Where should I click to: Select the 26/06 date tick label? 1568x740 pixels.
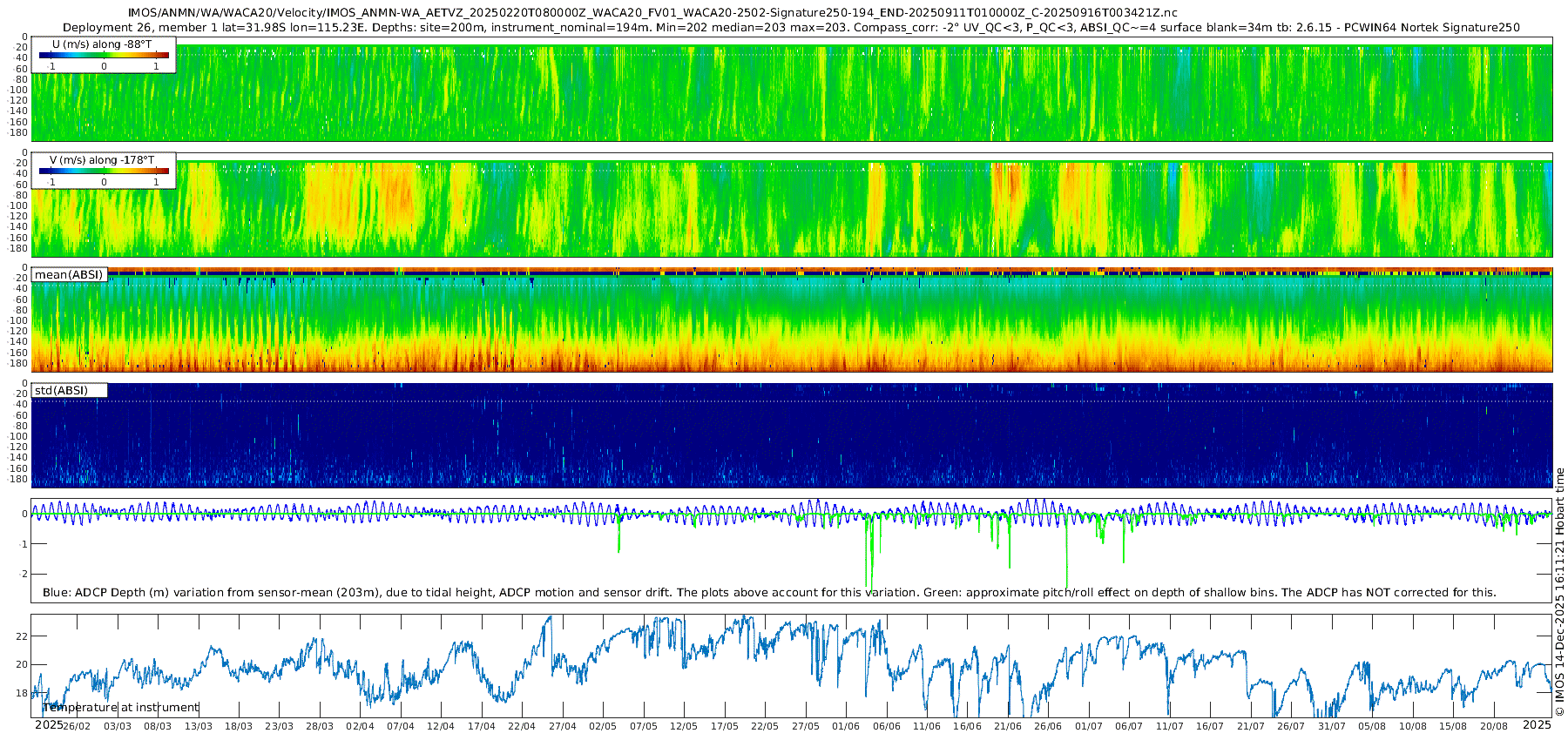pos(1048,726)
